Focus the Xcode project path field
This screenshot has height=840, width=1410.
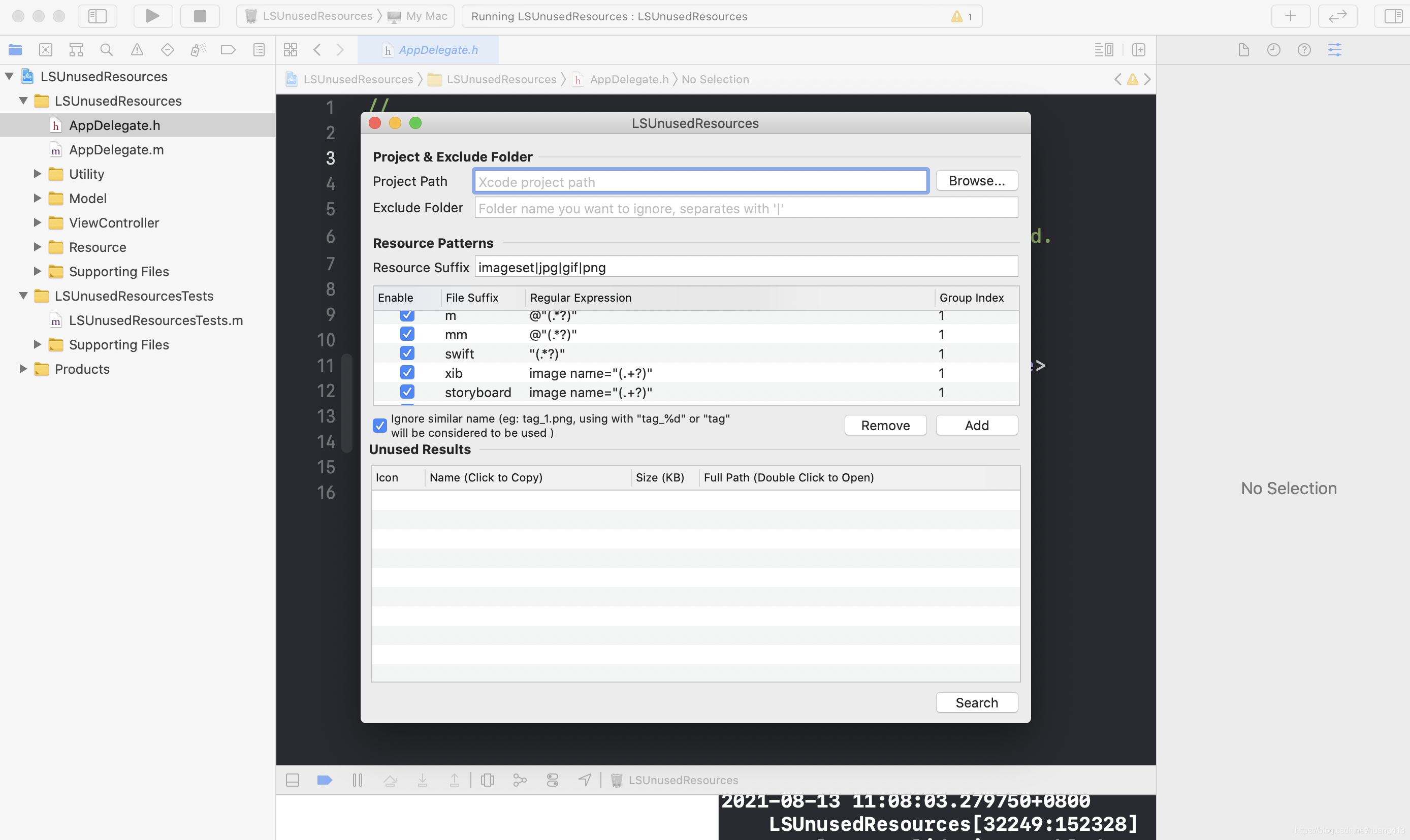pos(701,181)
